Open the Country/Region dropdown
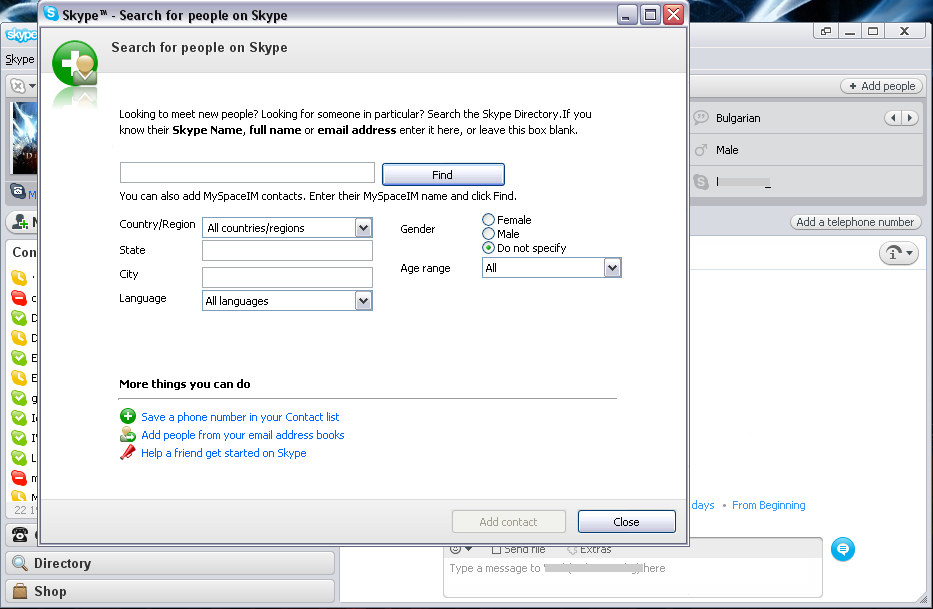Screen dimensions: 933x609 (x=363, y=228)
